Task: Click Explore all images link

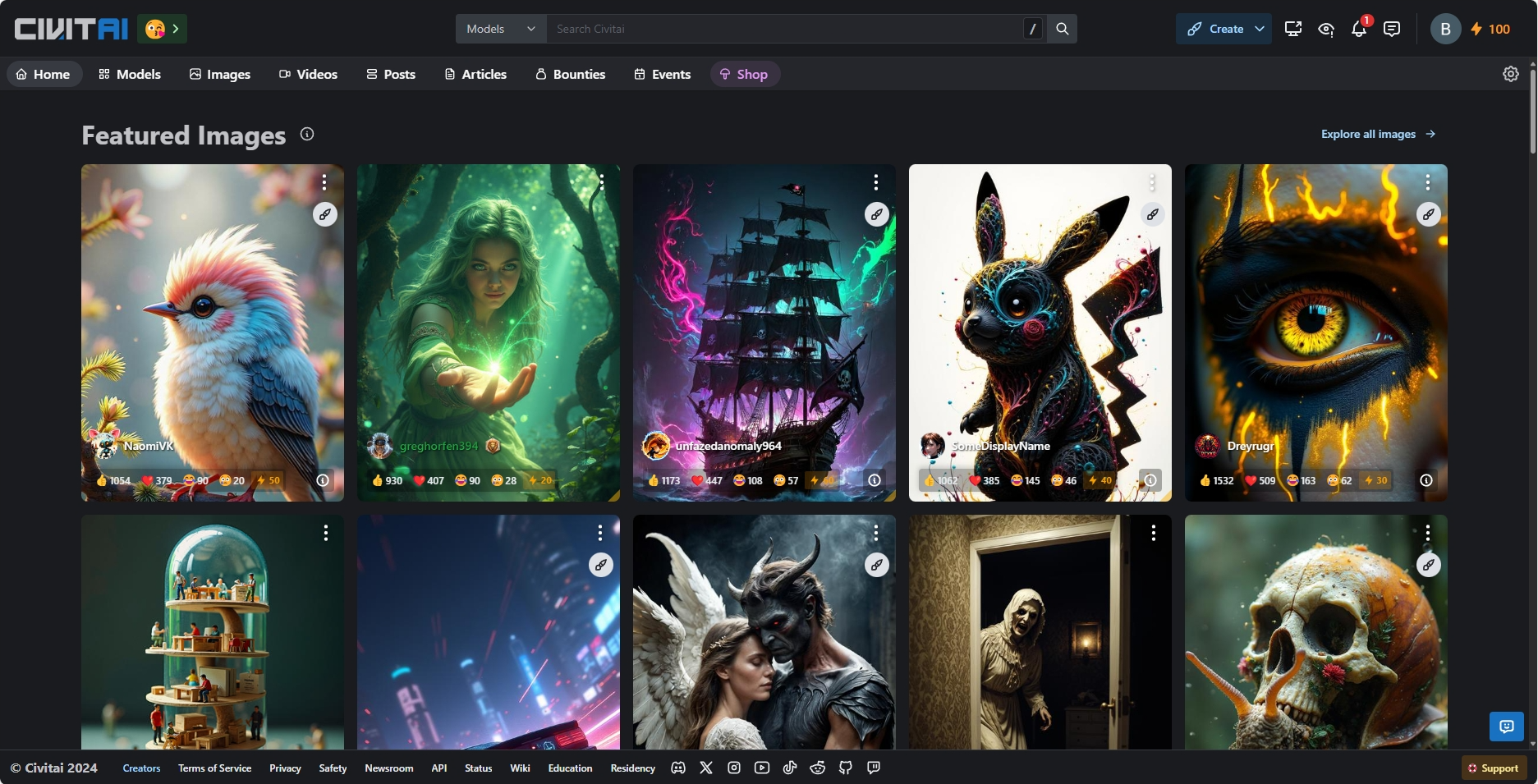Action: pyautogui.click(x=1379, y=134)
